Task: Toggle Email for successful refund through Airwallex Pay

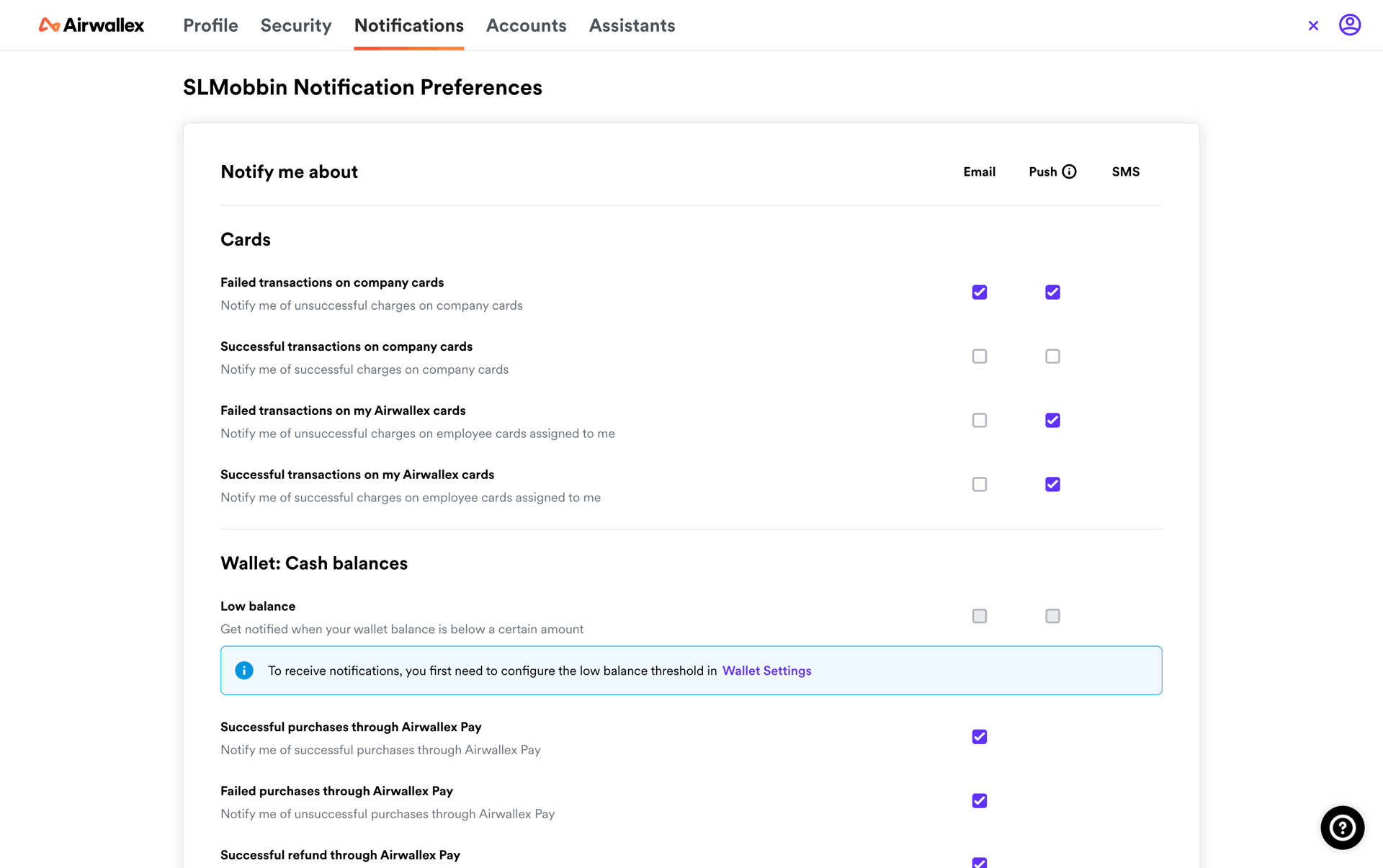Action: 979,862
